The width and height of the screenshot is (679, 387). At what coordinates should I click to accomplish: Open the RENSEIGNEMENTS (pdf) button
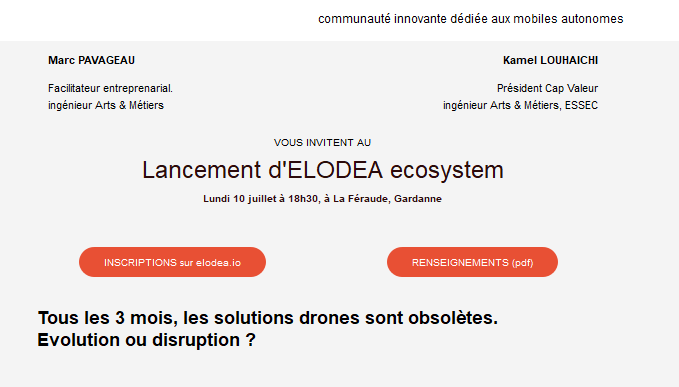click(472, 262)
